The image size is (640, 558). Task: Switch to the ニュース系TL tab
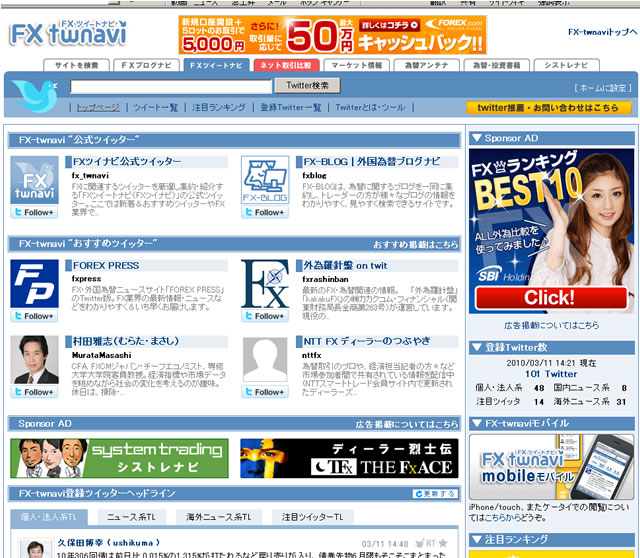click(x=131, y=517)
